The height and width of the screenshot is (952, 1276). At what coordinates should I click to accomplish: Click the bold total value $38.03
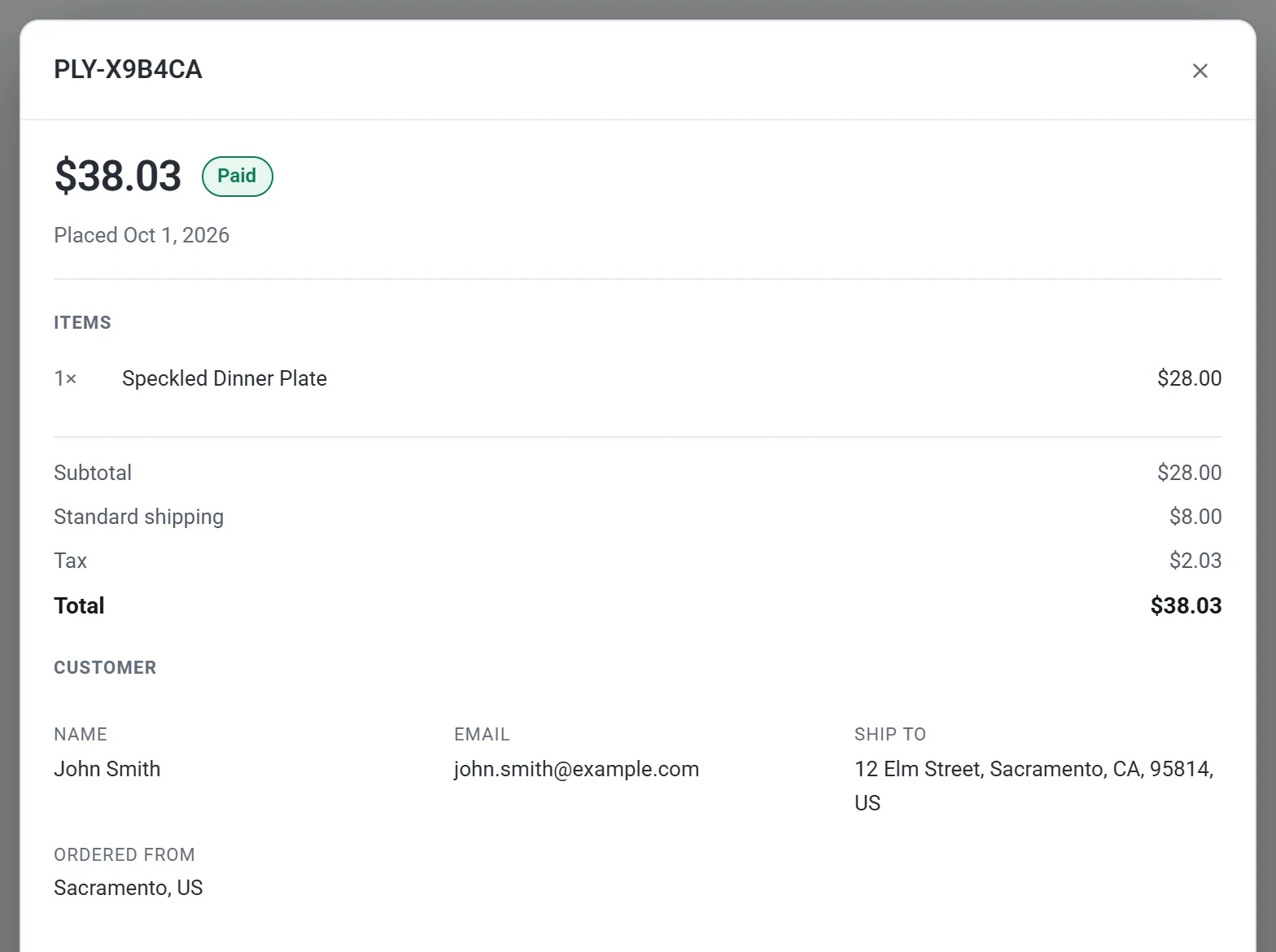pyautogui.click(x=1186, y=605)
